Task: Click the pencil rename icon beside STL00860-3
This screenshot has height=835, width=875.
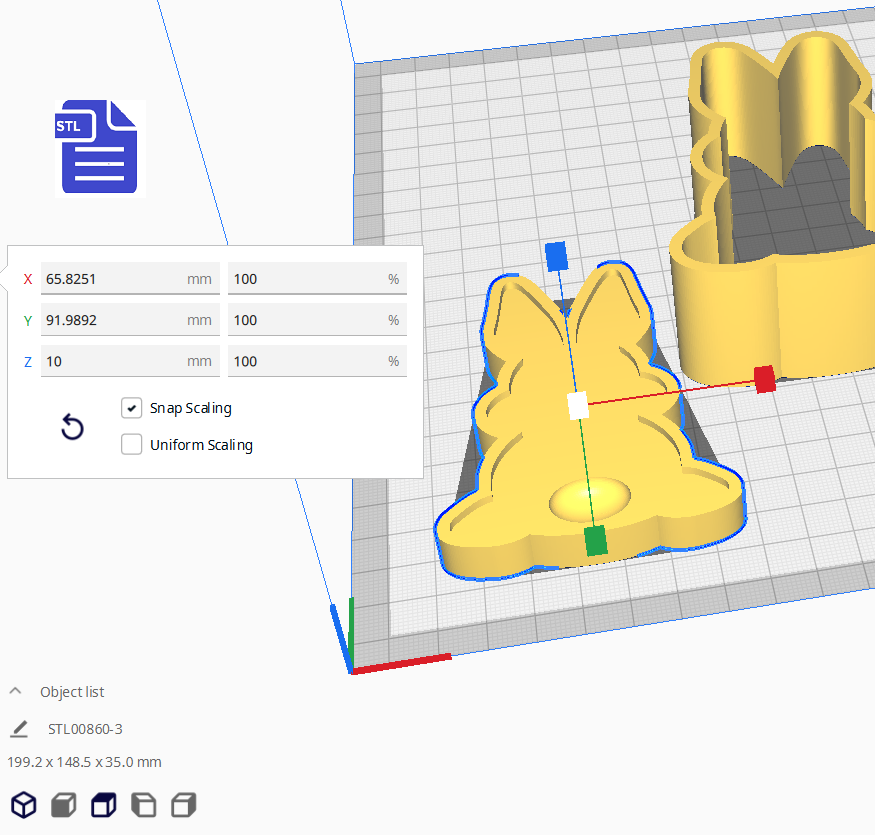Action: pyautogui.click(x=19, y=729)
